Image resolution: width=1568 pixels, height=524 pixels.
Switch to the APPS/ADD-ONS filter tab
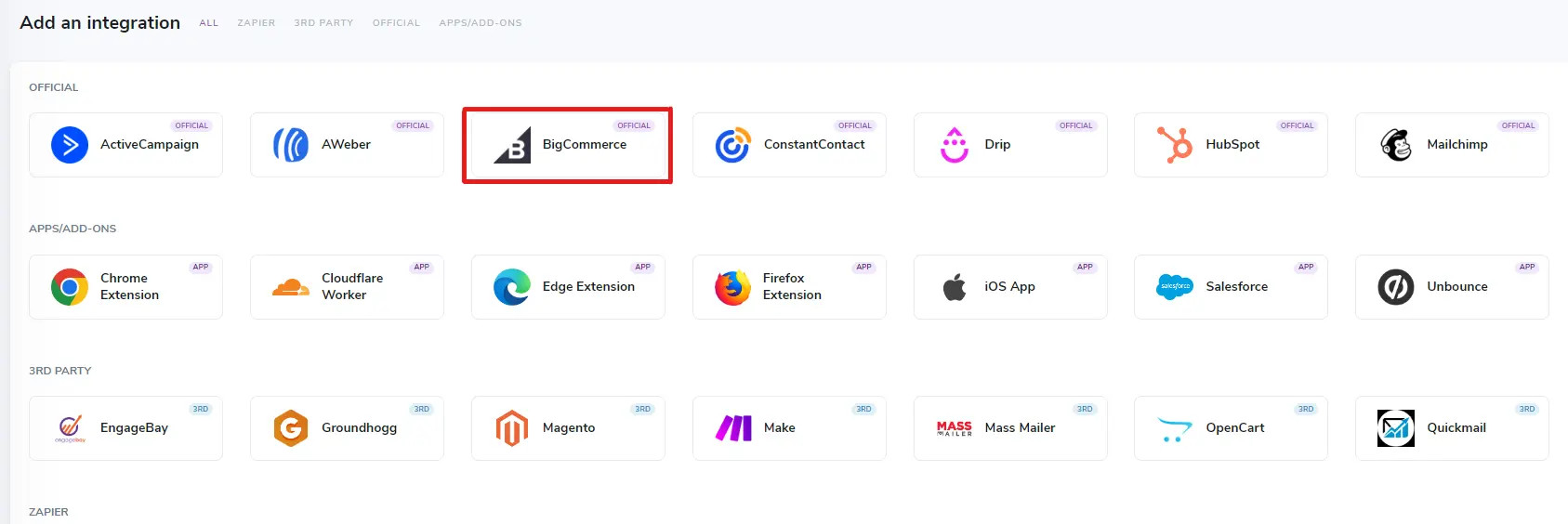tap(481, 23)
